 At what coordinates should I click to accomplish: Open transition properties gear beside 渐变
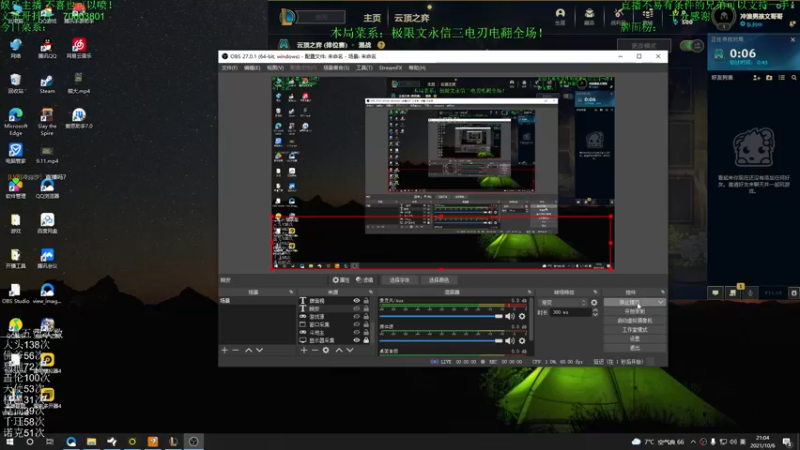[594, 303]
